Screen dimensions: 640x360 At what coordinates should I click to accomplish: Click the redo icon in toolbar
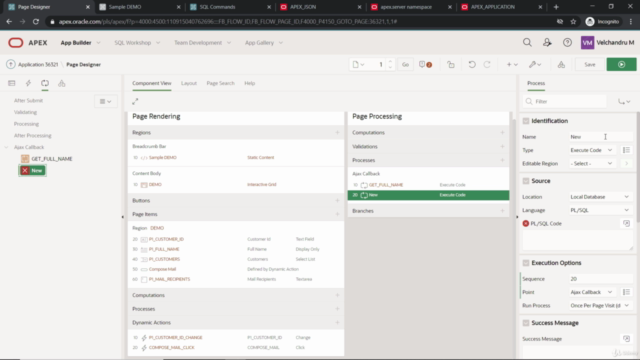click(x=487, y=64)
